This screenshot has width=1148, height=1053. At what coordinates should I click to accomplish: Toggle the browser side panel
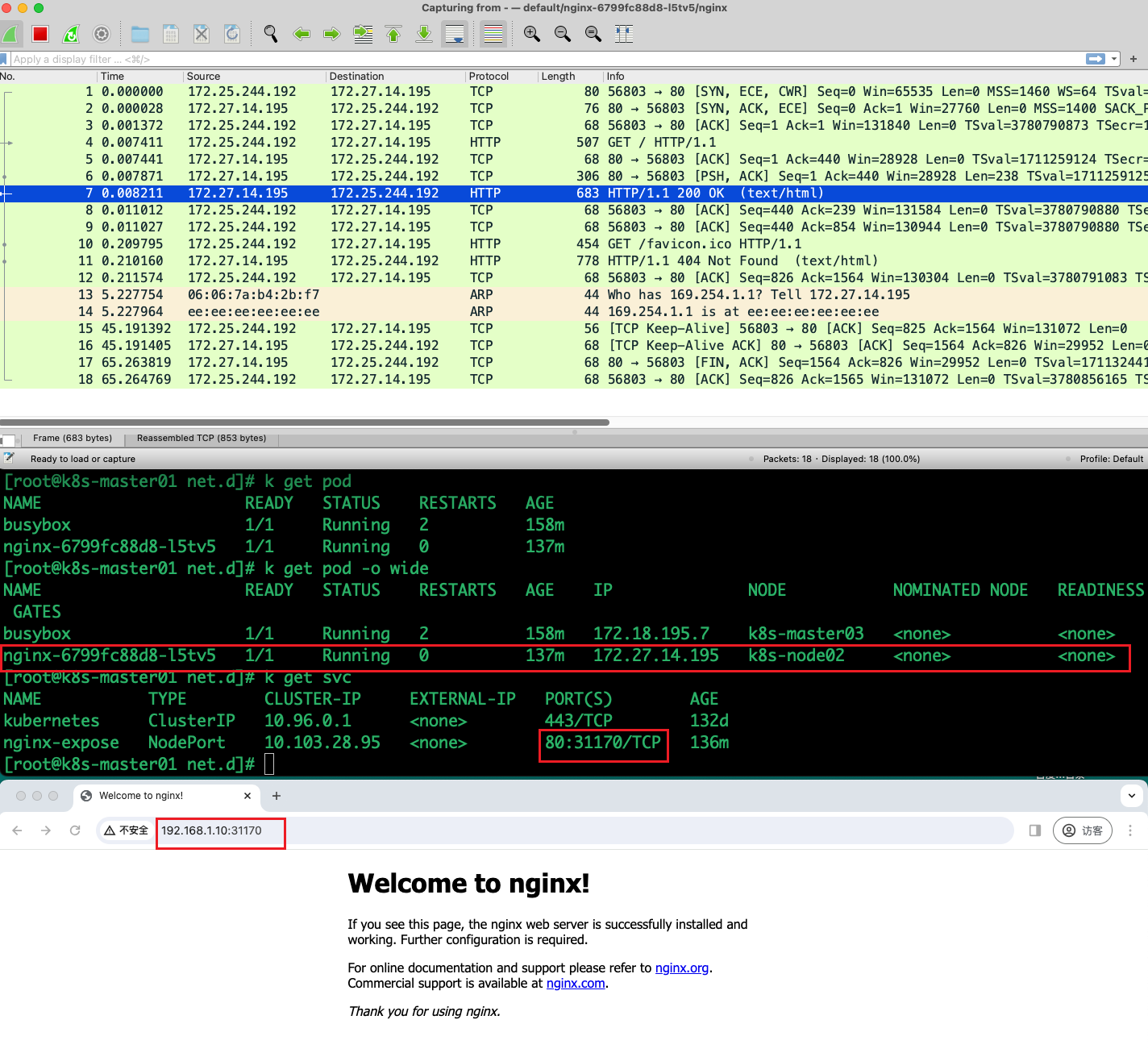click(x=1035, y=830)
